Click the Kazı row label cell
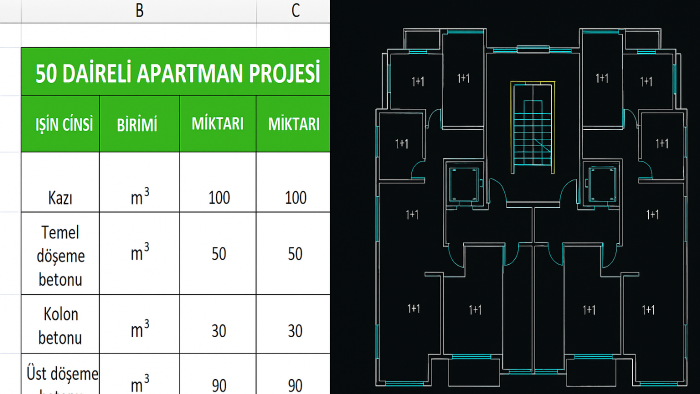Screen dimensions: 700x394 61,182
